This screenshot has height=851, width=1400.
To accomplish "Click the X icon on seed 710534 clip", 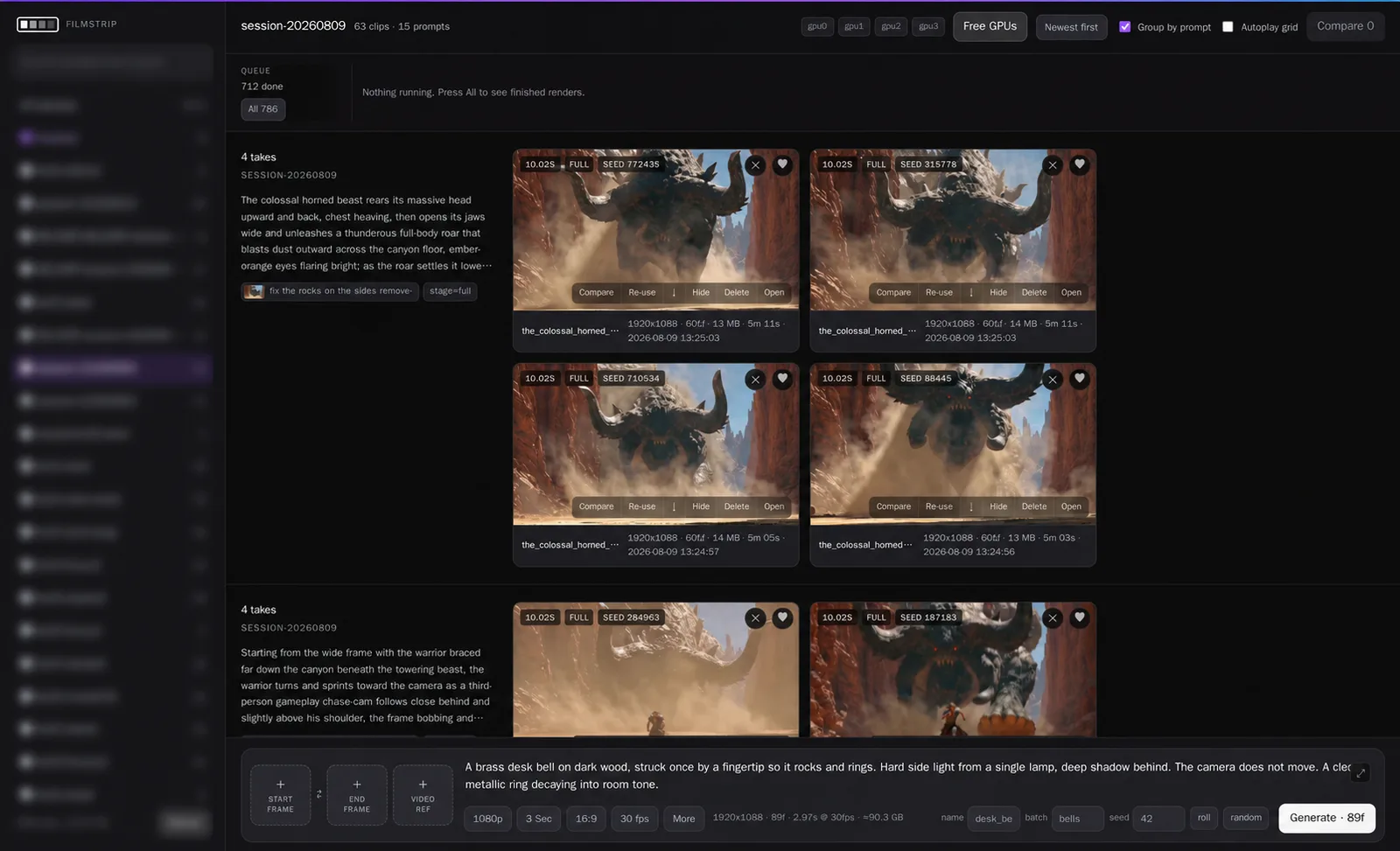I will click(x=755, y=379).
